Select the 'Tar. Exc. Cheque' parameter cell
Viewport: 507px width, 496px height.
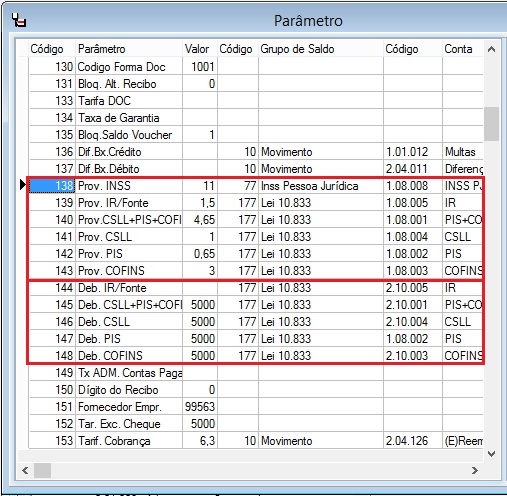pos(129,424)
